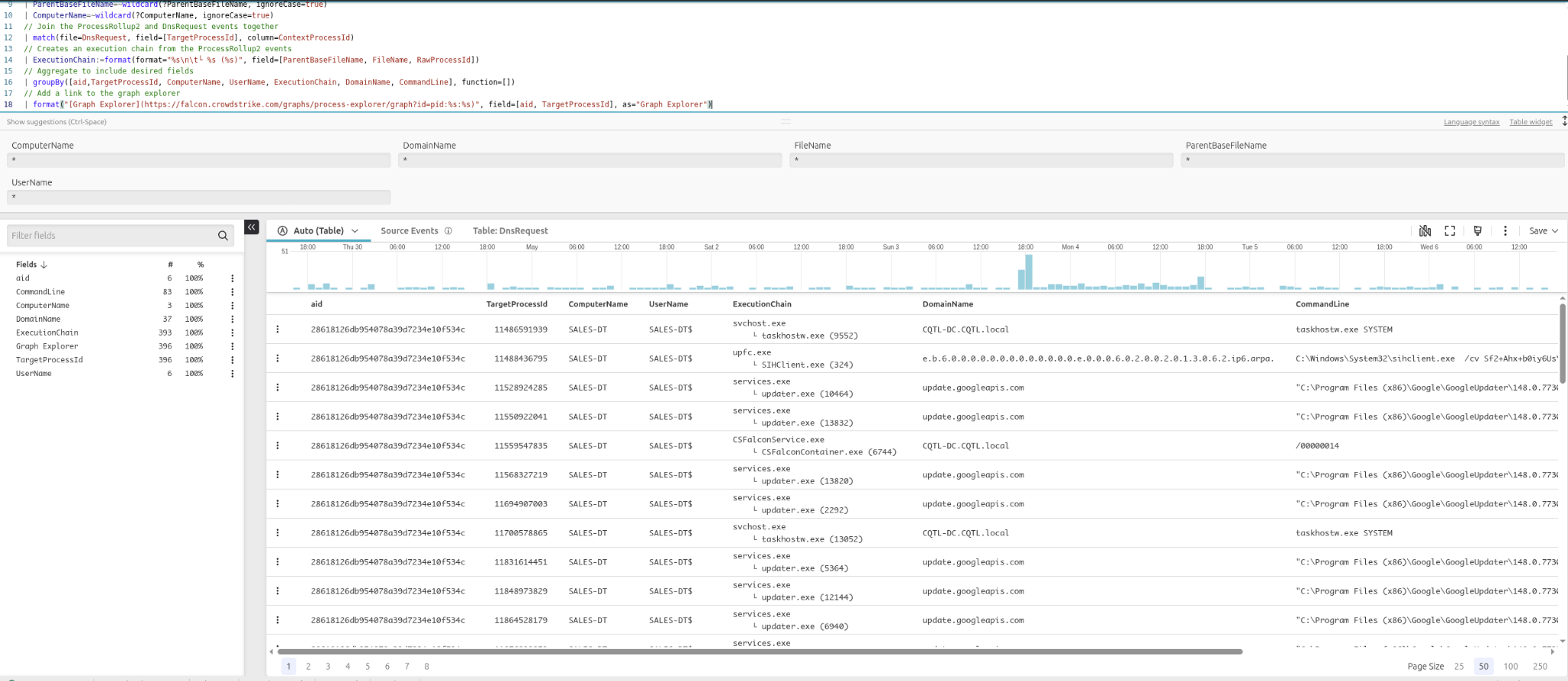Click the FileName parameter input
The width and height of the screenshot is (1568, 681).
point(982,160)
